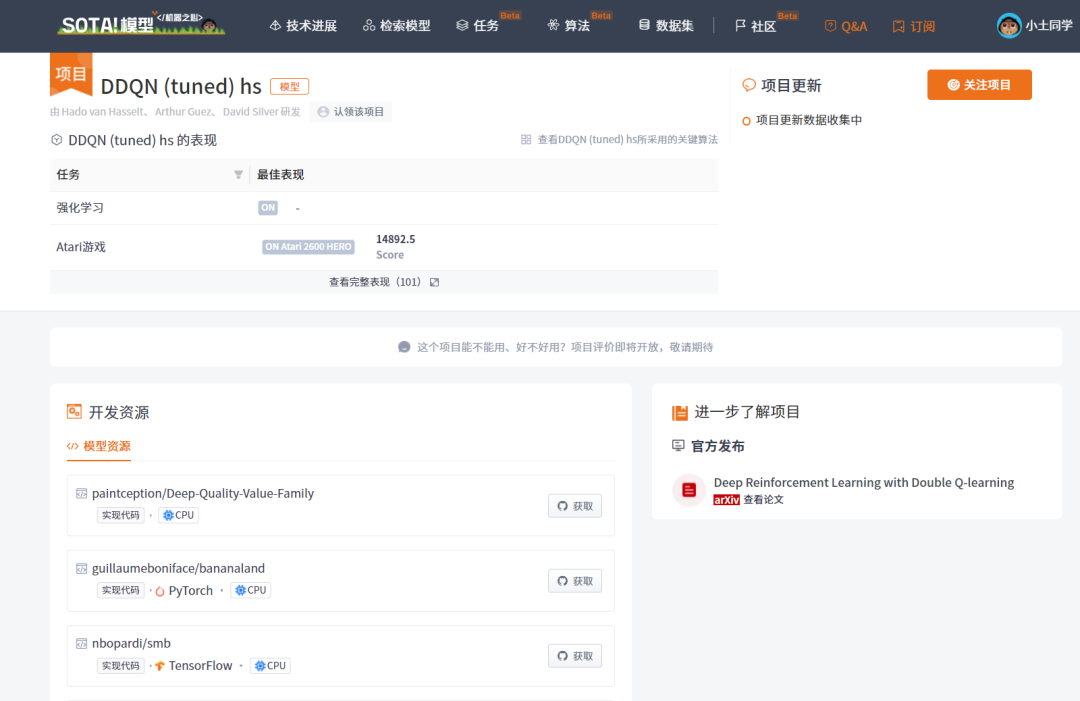Click 实现代码 tag under nbopardi/smb
Viewport: 1080px width, 701px height.
pyautogui.click(x=121, y=666)
